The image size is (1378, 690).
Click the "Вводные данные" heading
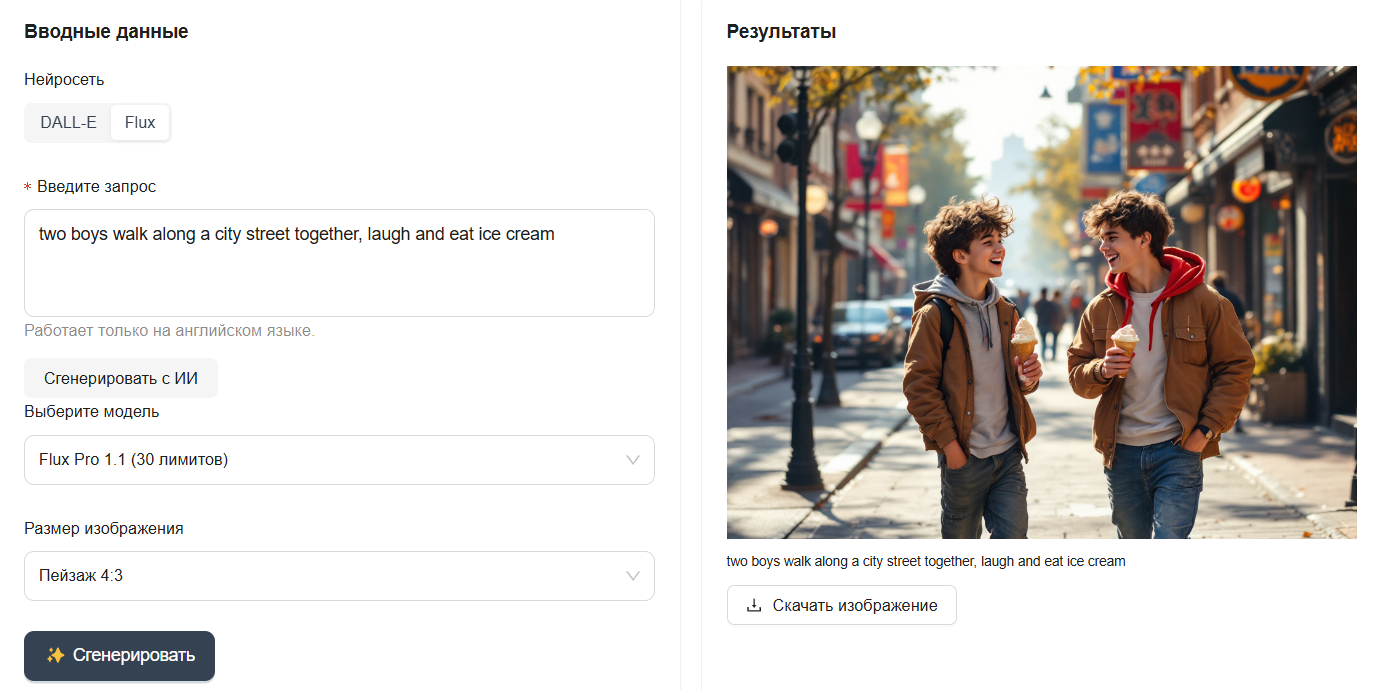(x=106, y=32)
